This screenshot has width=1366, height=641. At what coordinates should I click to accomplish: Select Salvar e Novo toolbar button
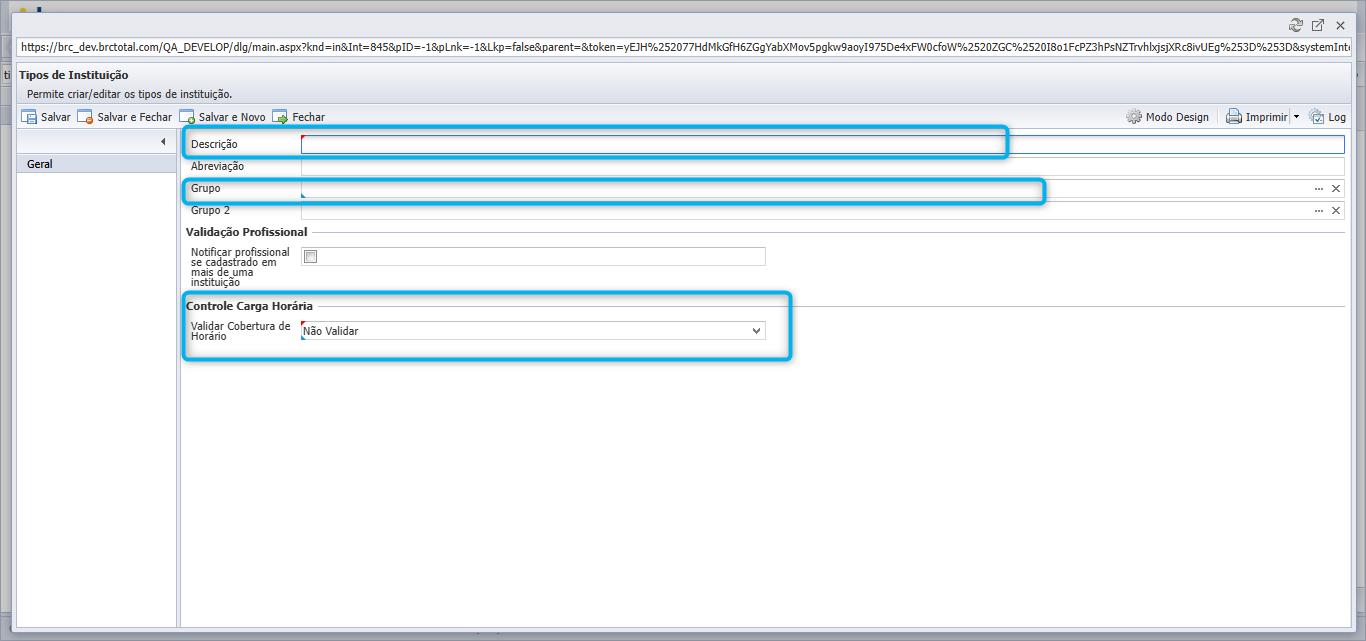(222, 117)
